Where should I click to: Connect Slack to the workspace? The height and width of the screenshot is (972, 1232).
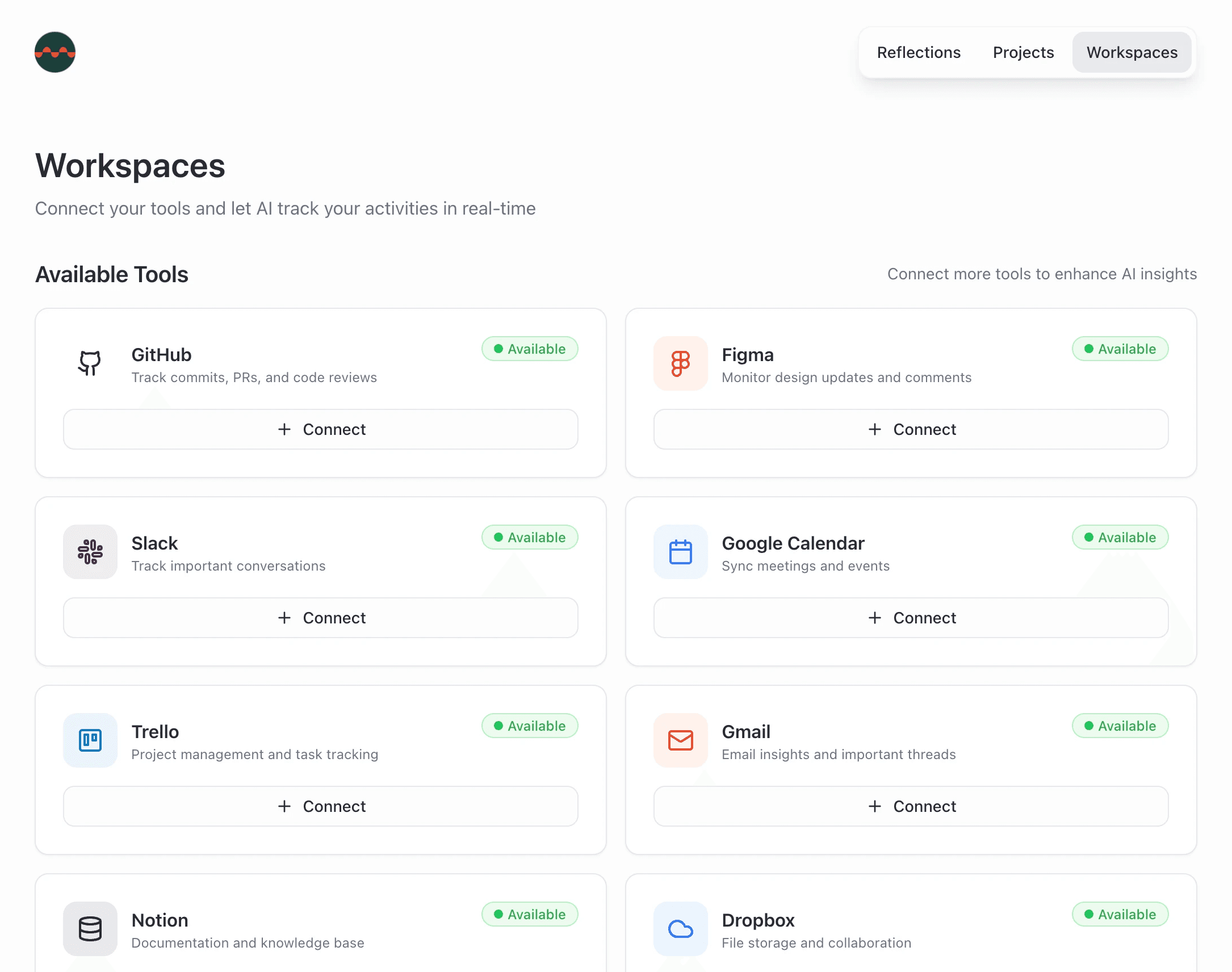coord(320,618)
